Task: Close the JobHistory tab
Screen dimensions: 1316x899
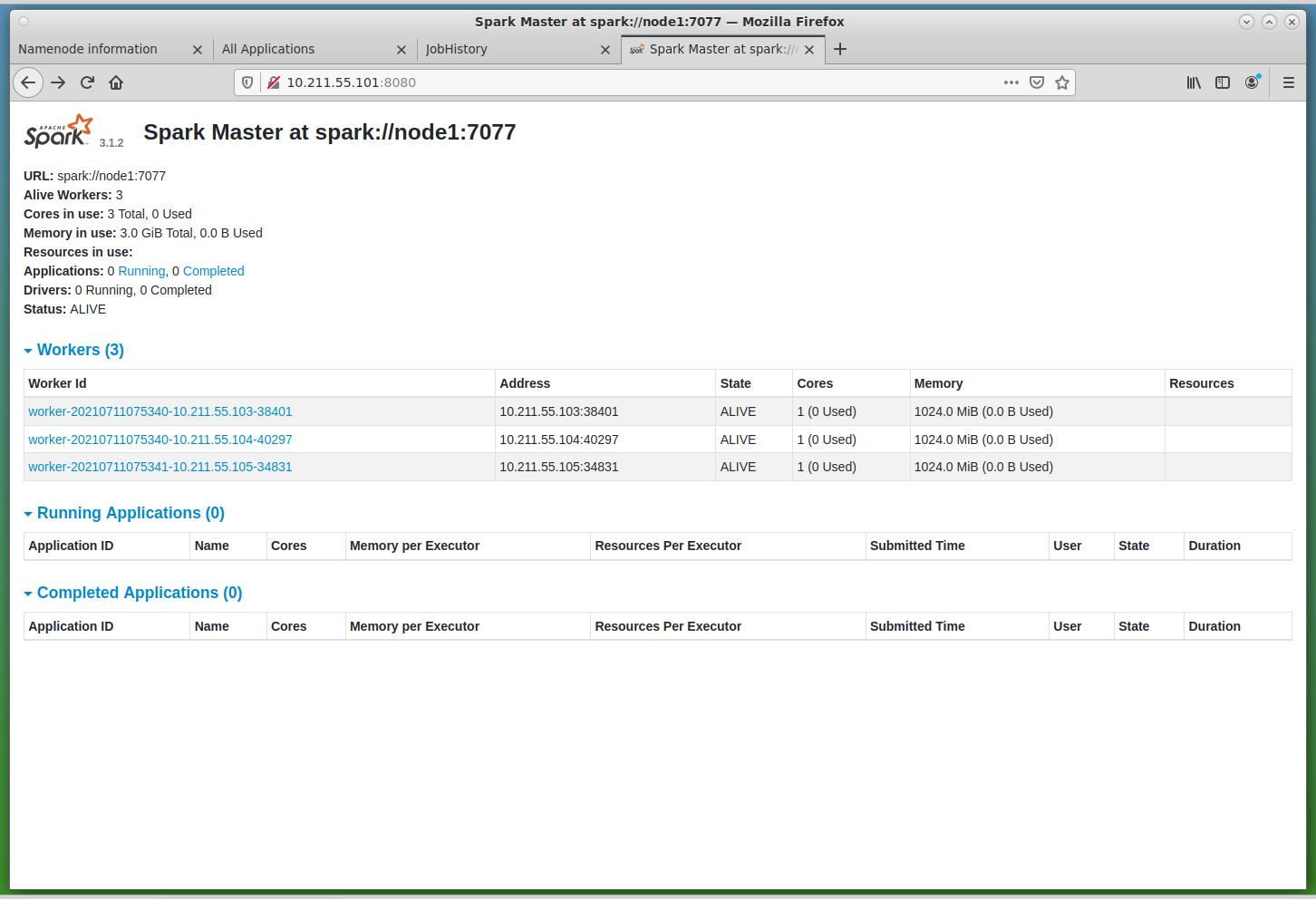Action: tap(605, 50)
